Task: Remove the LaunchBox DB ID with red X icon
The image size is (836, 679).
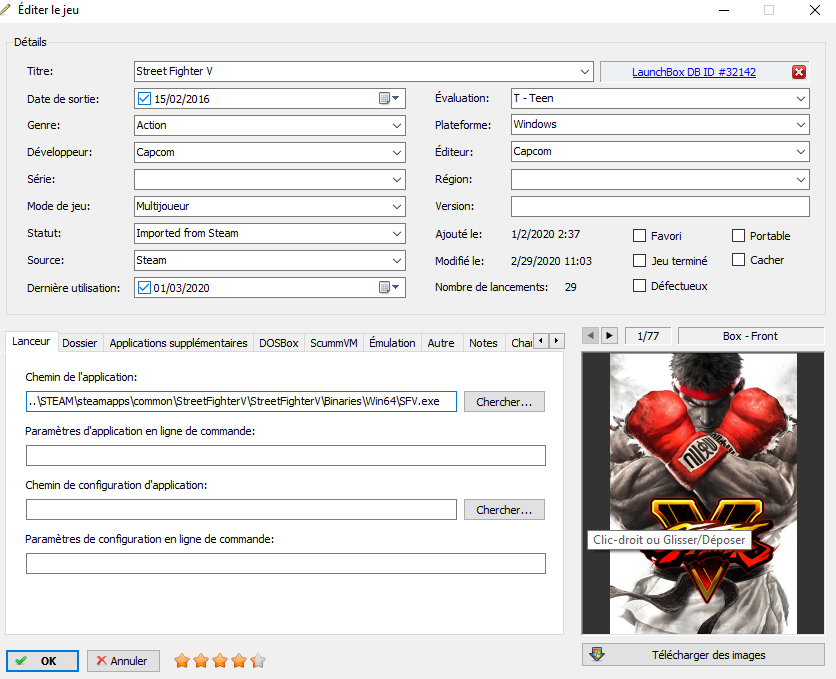Action: [798, 72]
